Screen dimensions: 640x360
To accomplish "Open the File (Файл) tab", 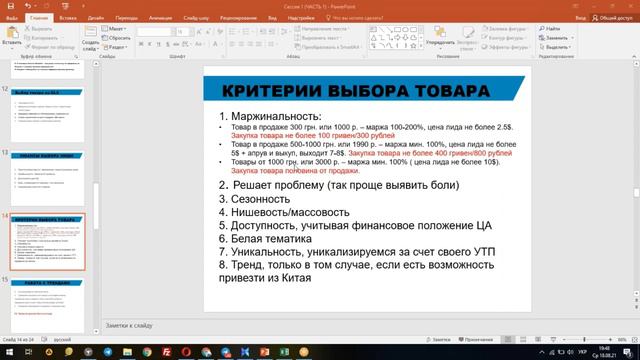I will pyautogui.click(x=12, y=18).
